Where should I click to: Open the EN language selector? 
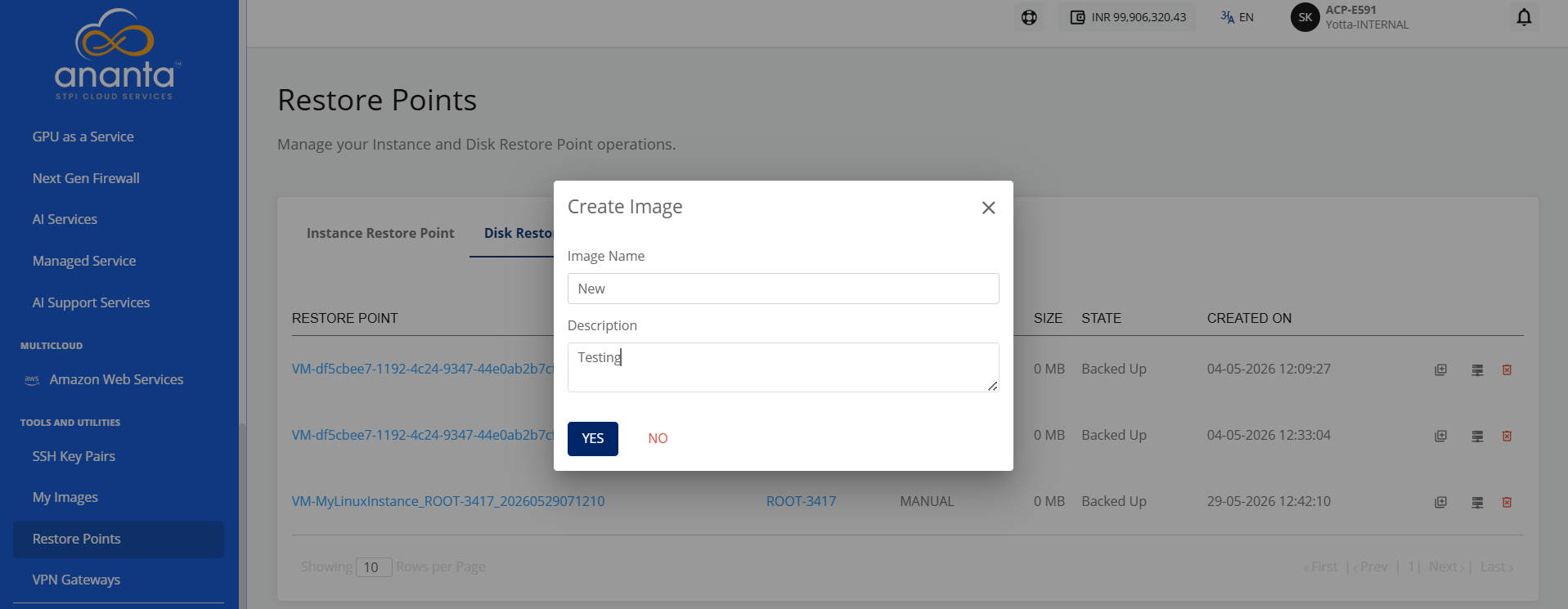point(1237,17)
